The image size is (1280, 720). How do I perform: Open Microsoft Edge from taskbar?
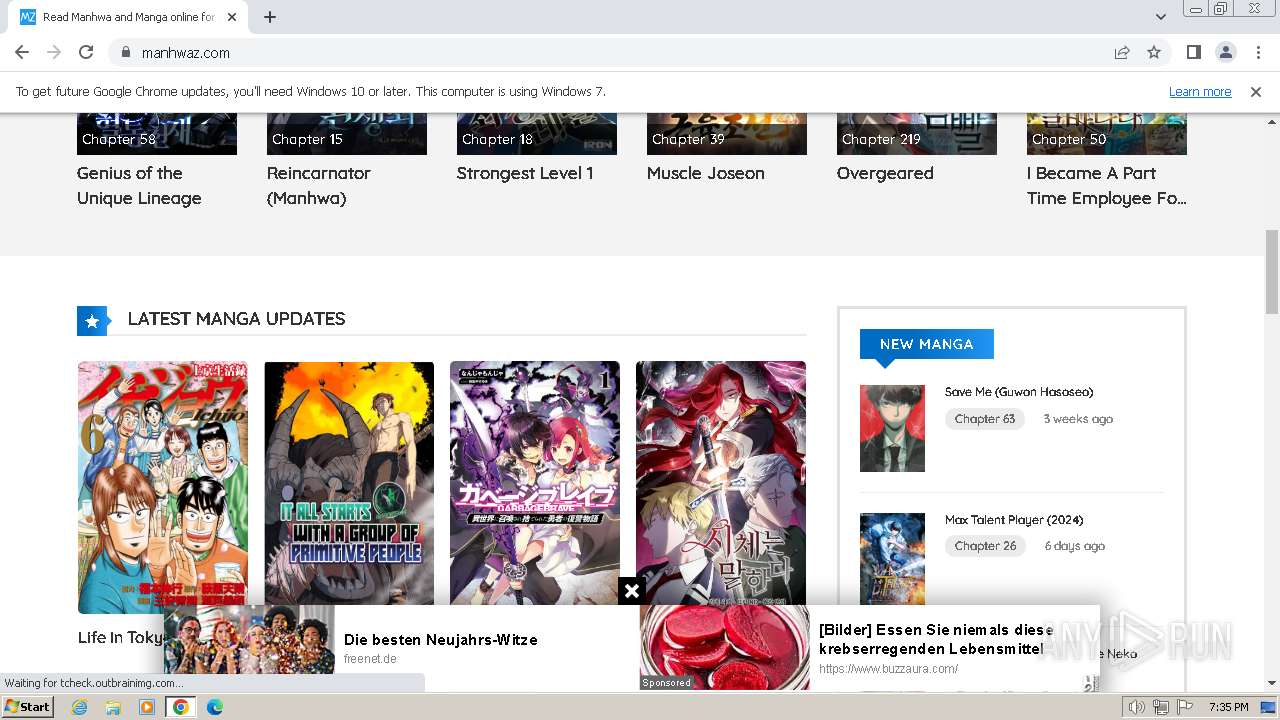point(215,707)
